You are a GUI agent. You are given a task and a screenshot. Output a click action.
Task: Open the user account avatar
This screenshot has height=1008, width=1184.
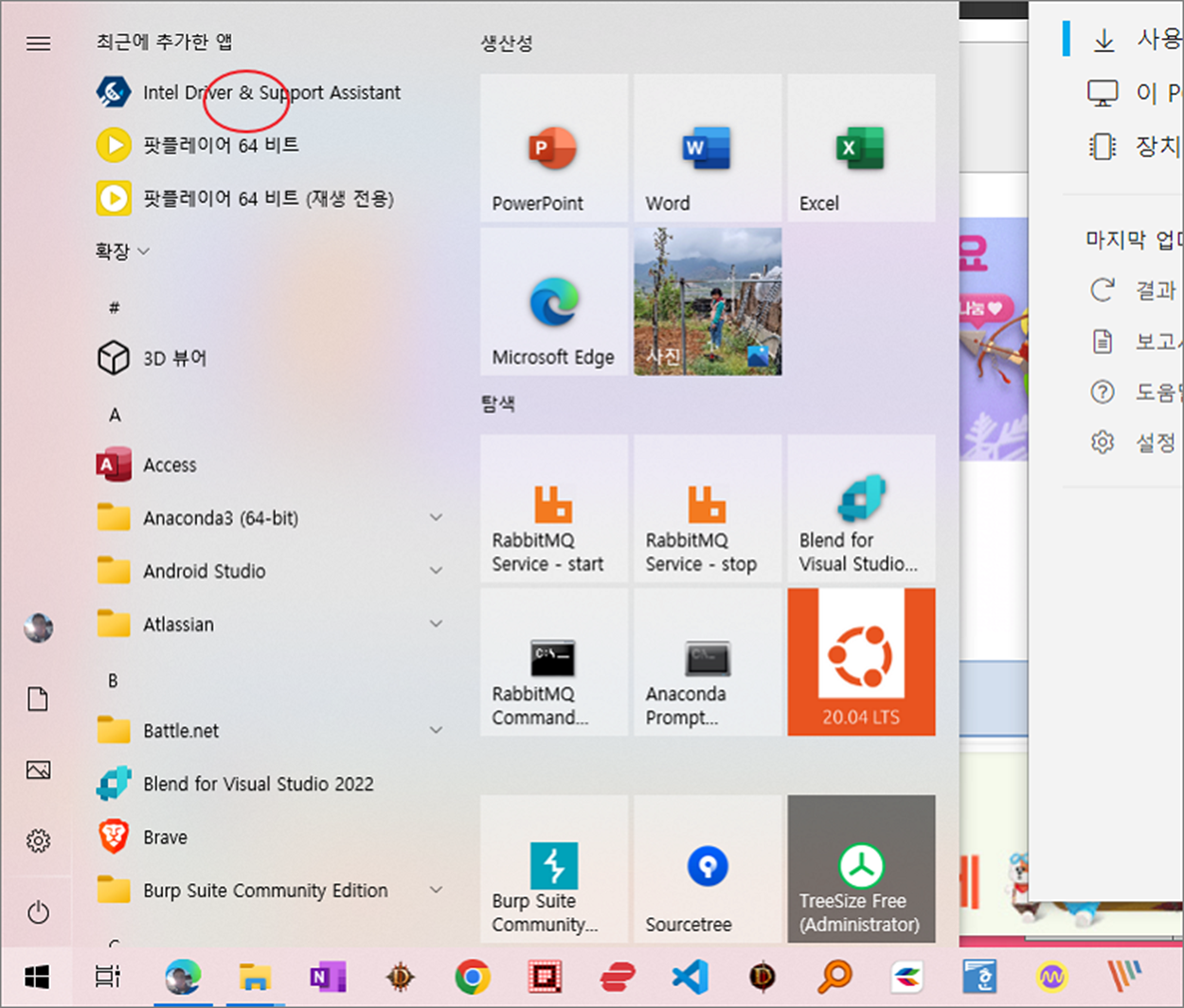tap(38, 627)
